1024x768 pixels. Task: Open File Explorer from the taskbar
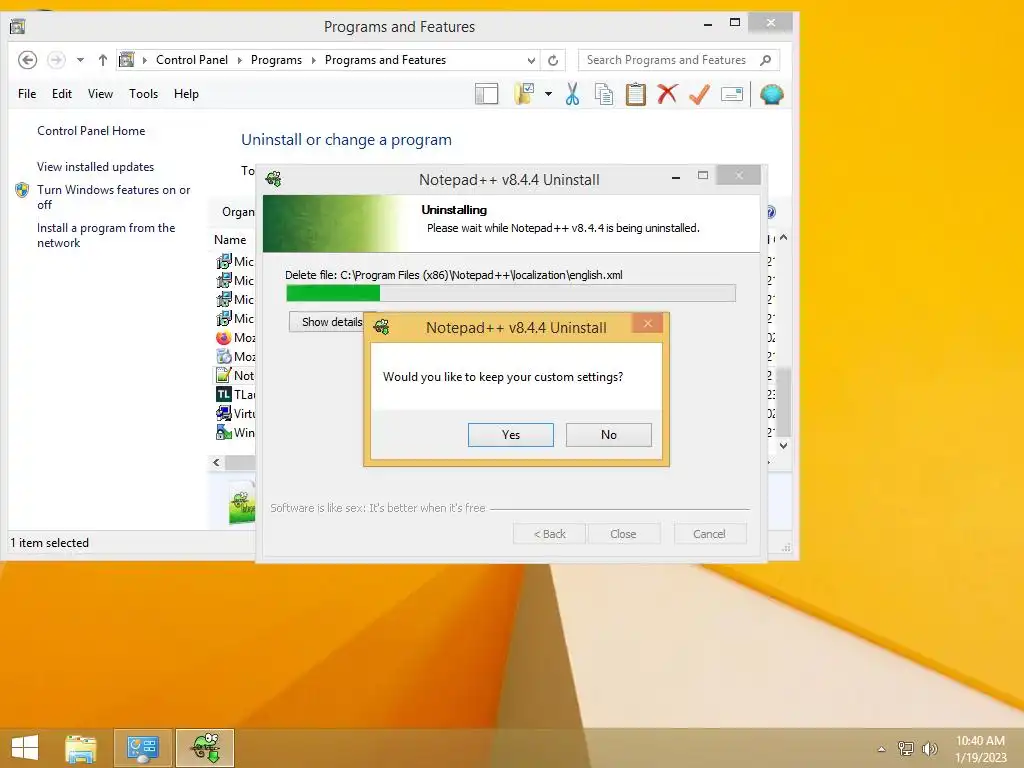pos(80,748)
